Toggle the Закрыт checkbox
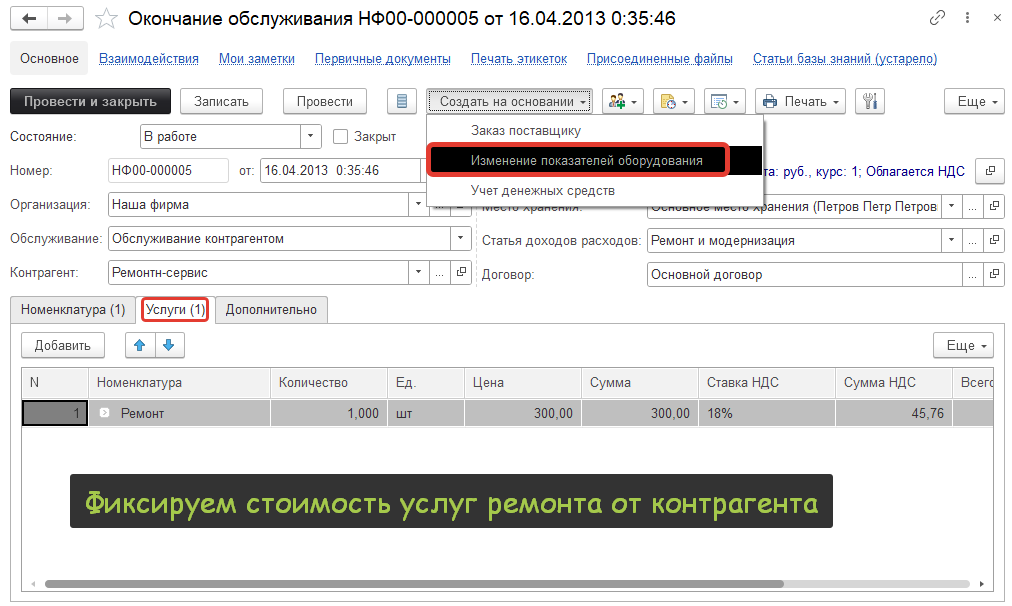This screenshot has height=606, width=1012. [340, 136]
